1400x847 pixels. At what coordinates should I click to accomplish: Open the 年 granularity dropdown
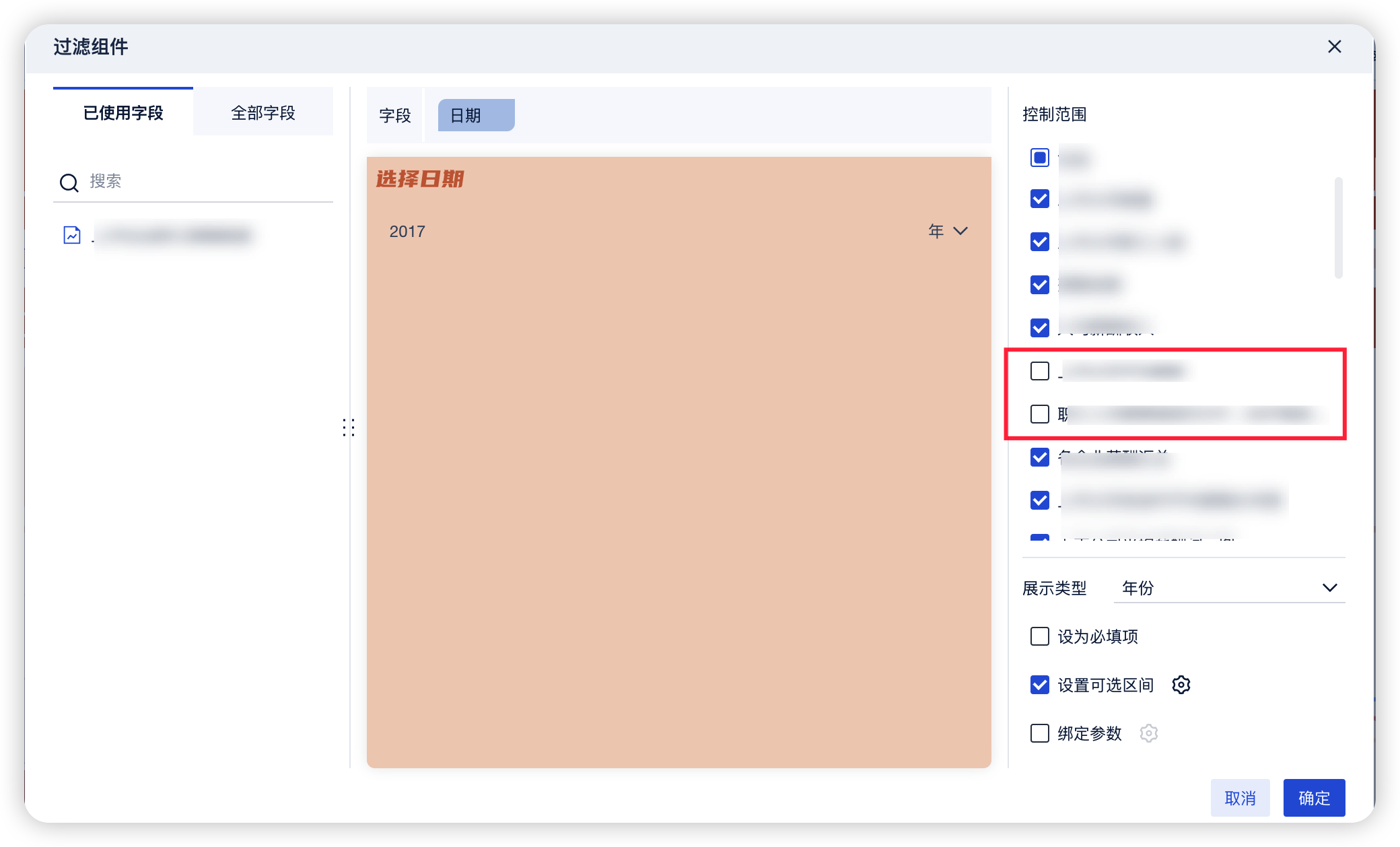pyautogui.click(x=948, y=231)
